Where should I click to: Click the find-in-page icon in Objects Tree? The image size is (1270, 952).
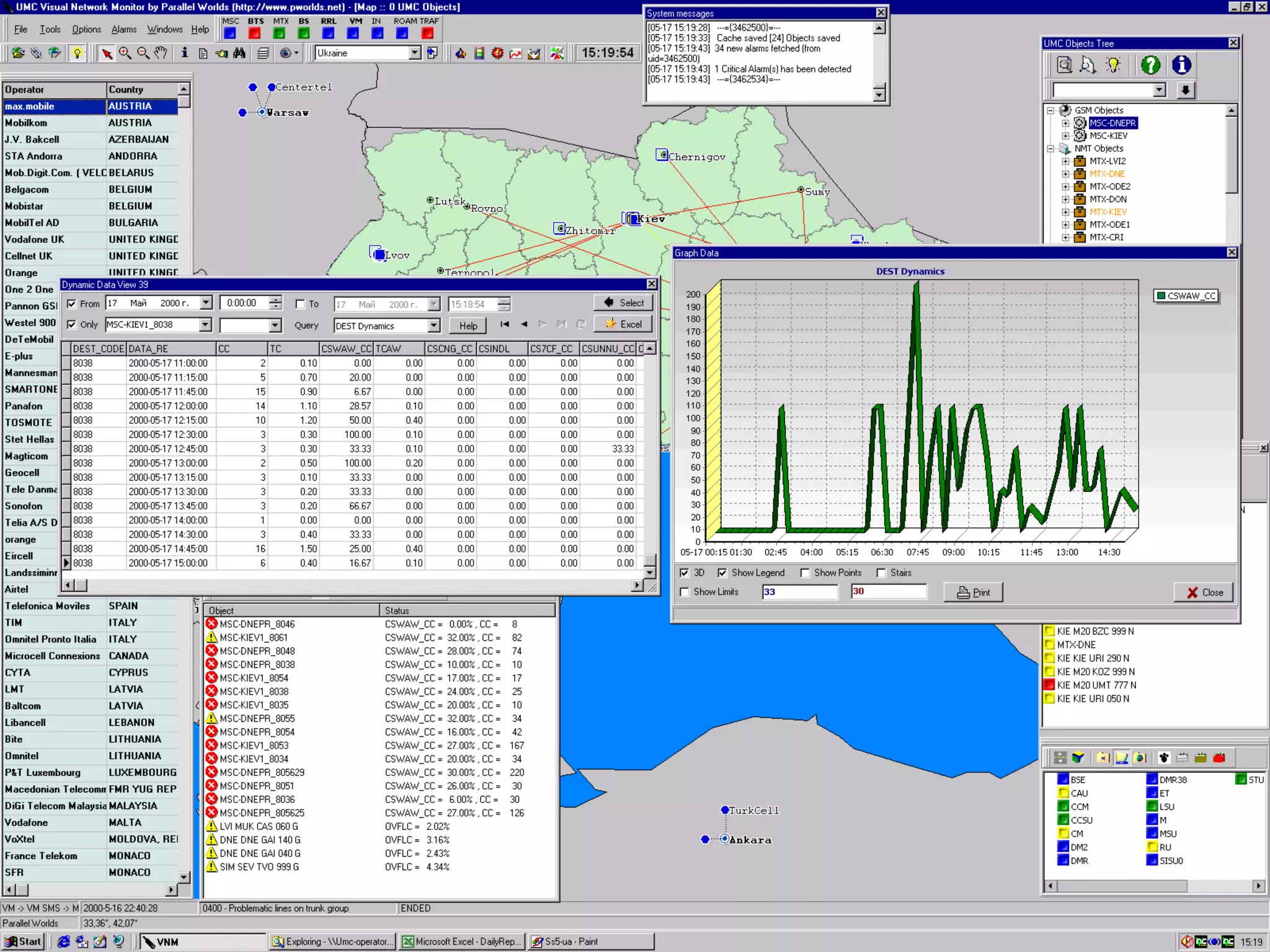pos(1064,65)
